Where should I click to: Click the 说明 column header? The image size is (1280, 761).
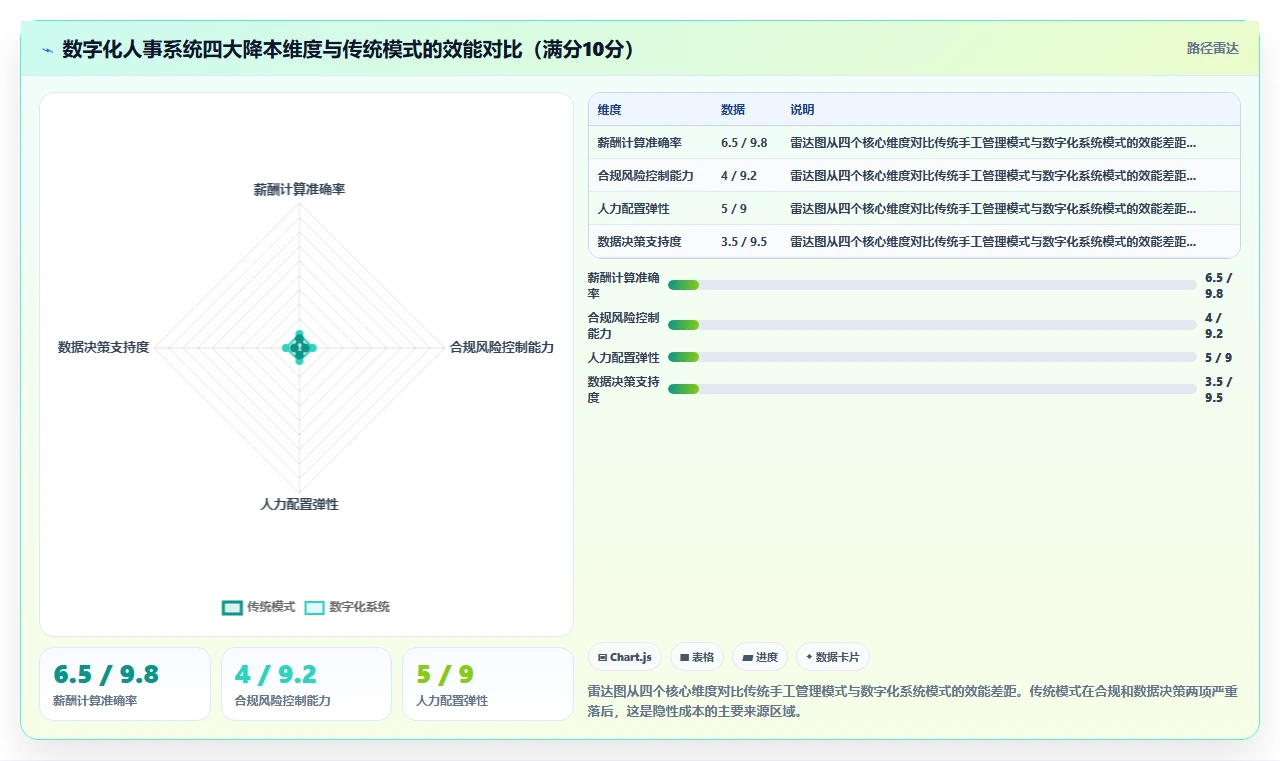tap(802, 110)
